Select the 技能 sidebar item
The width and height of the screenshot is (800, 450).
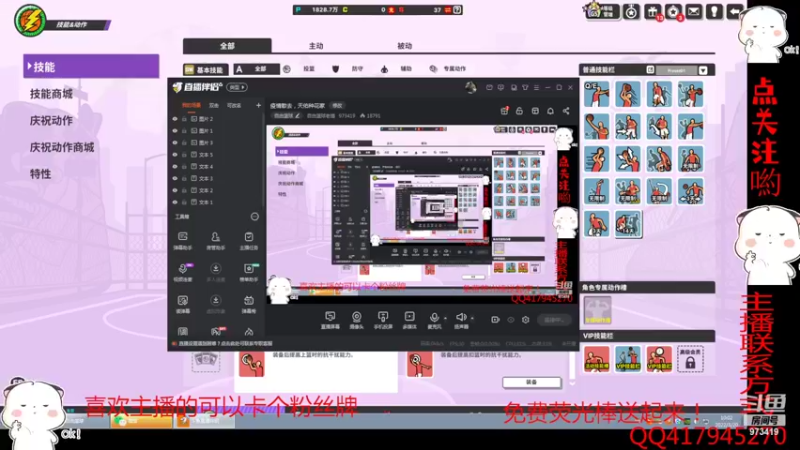pos(91,67)
